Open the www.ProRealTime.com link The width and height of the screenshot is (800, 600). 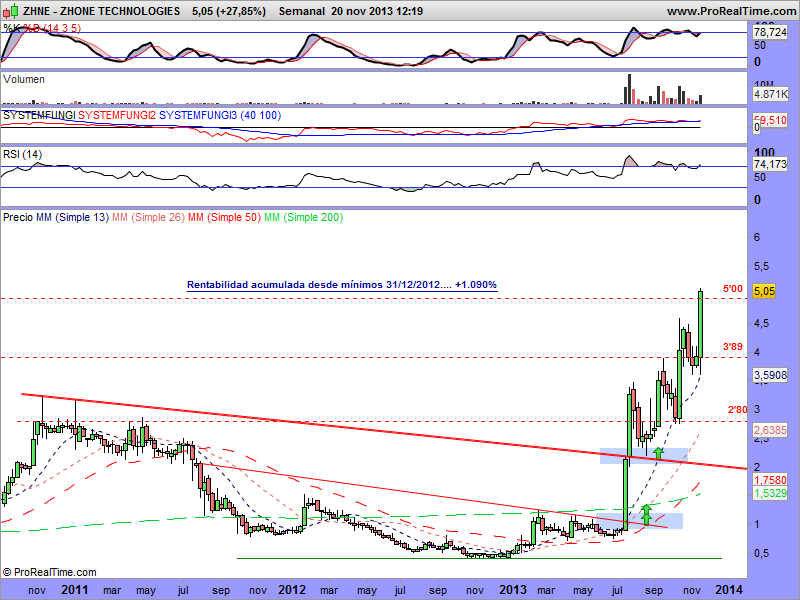tap(731, 11)
